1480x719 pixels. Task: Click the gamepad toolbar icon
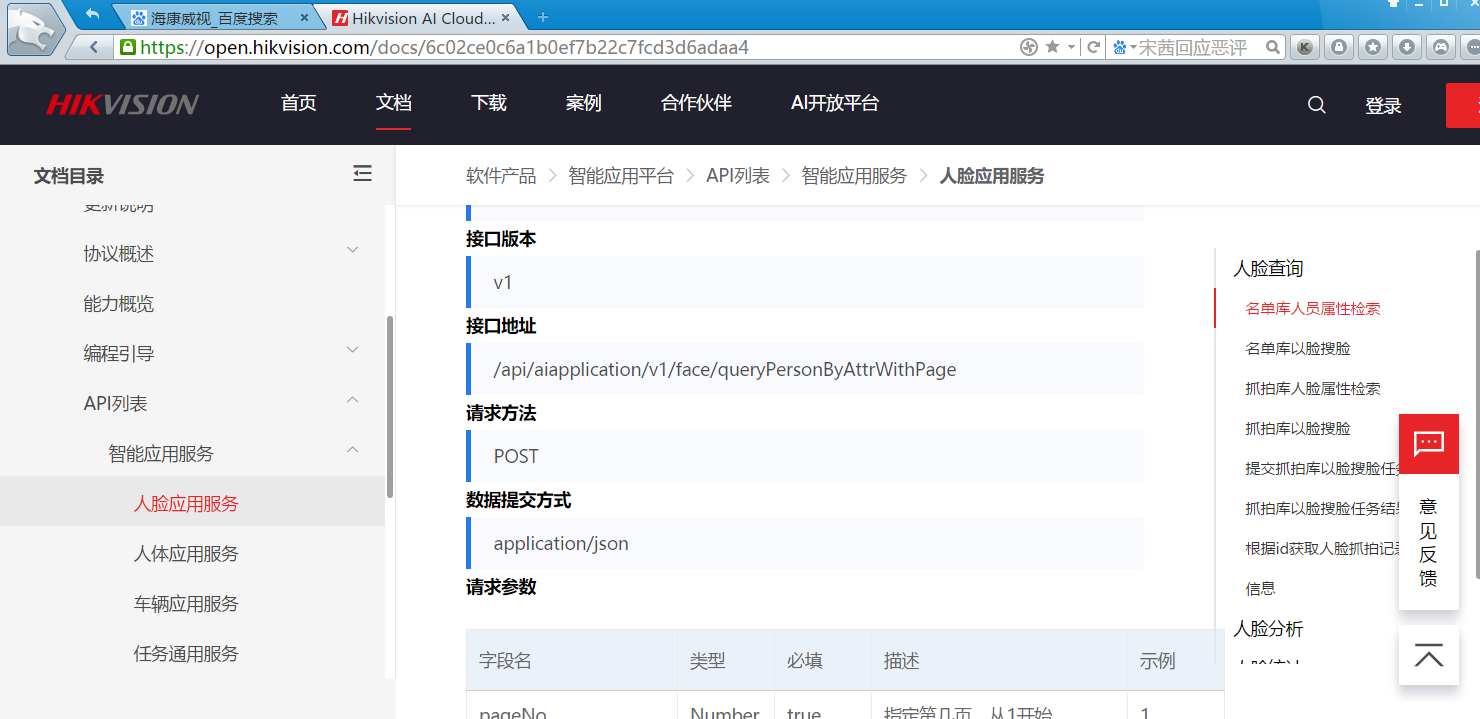pos(1441,46)
